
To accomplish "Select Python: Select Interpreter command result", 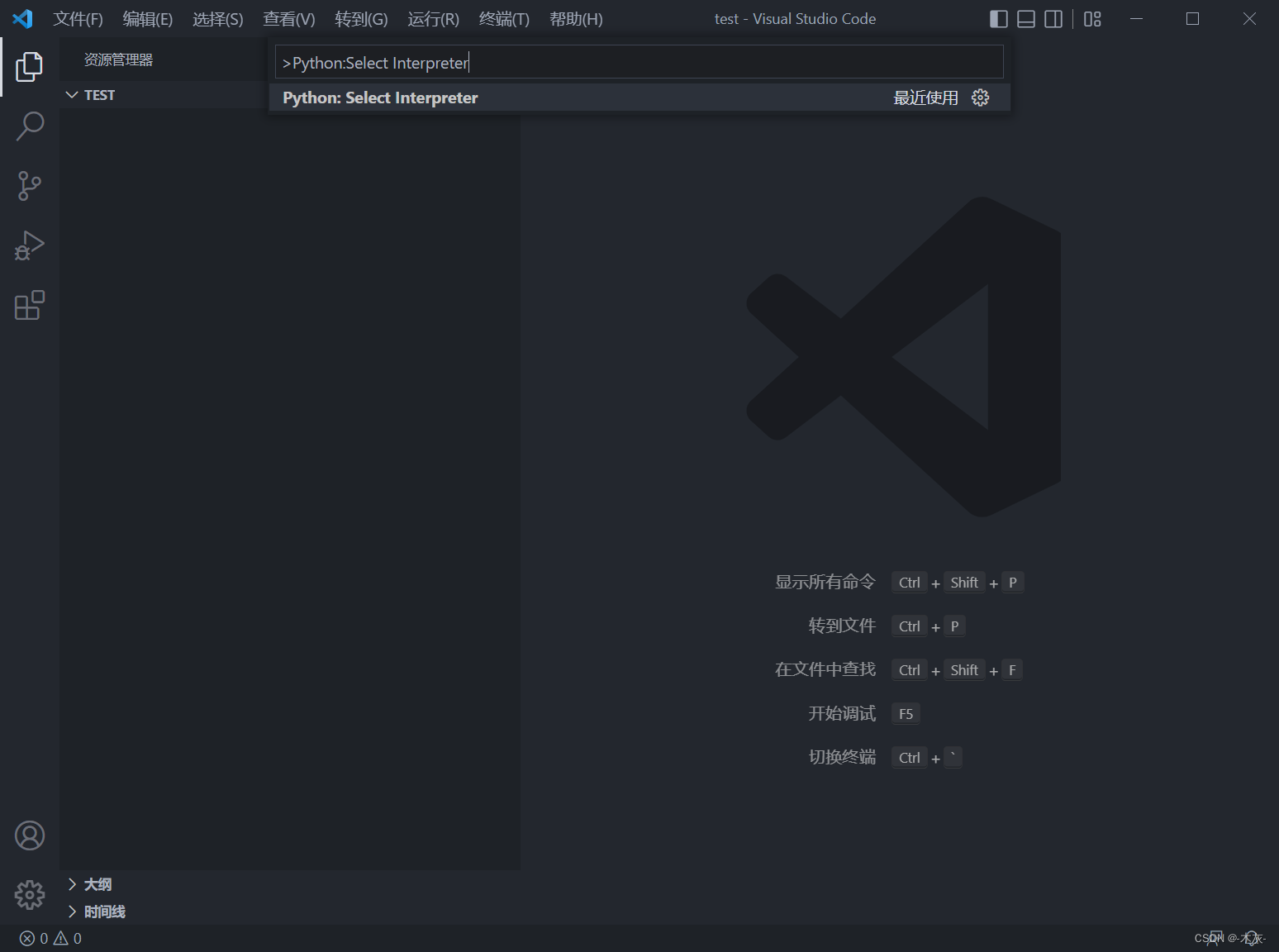I will pos(639,98).
